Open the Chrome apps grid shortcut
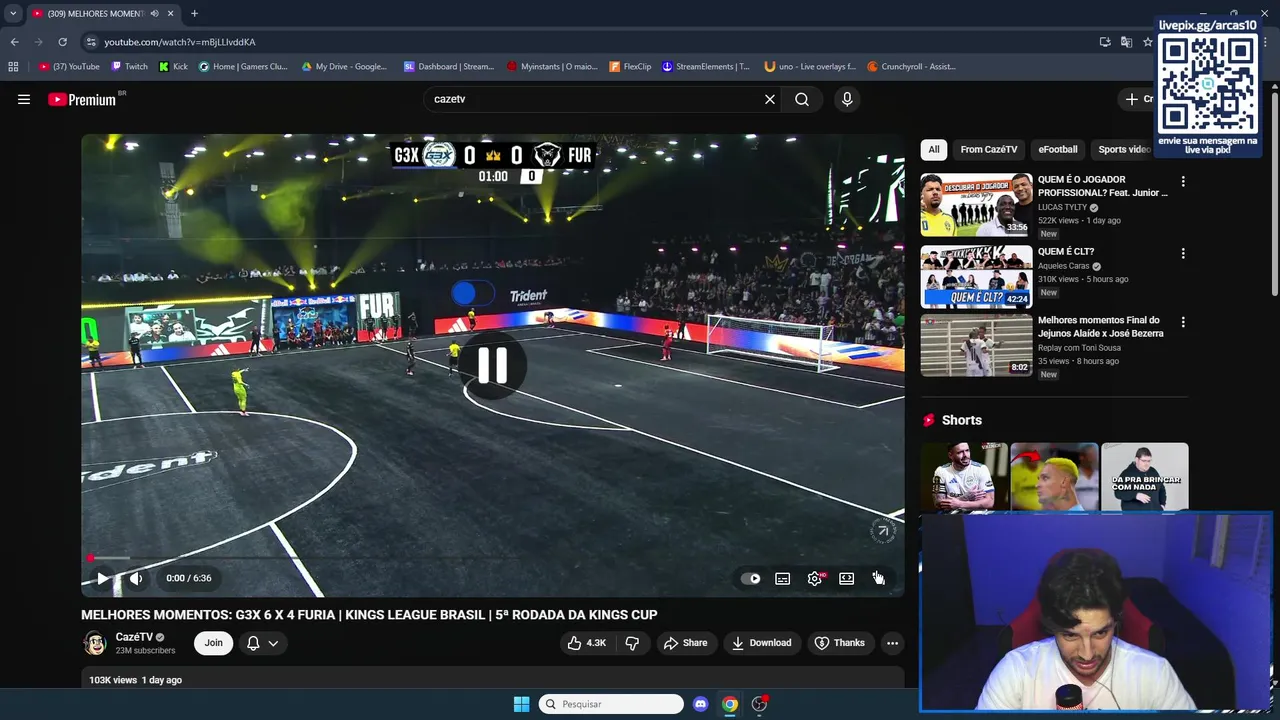Screen dimensions: 1280x720 pos(13,67)
